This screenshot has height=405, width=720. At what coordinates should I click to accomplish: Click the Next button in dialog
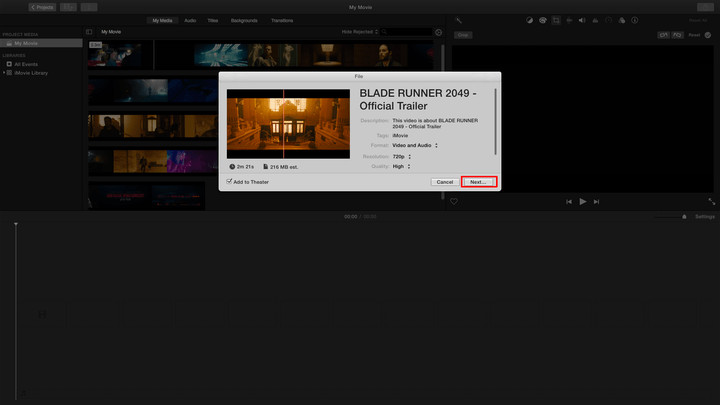479,182
